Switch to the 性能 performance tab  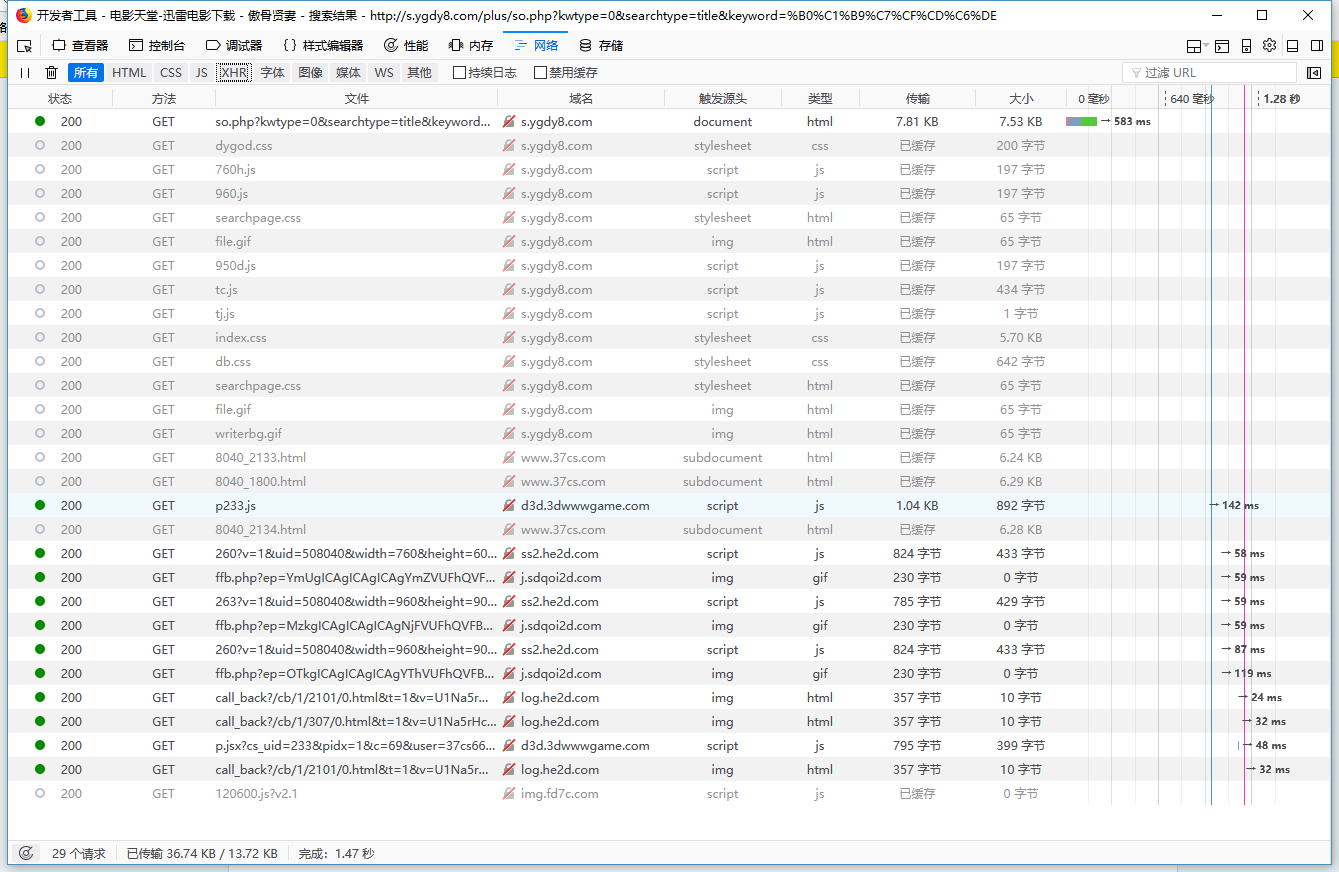(406, 46)
